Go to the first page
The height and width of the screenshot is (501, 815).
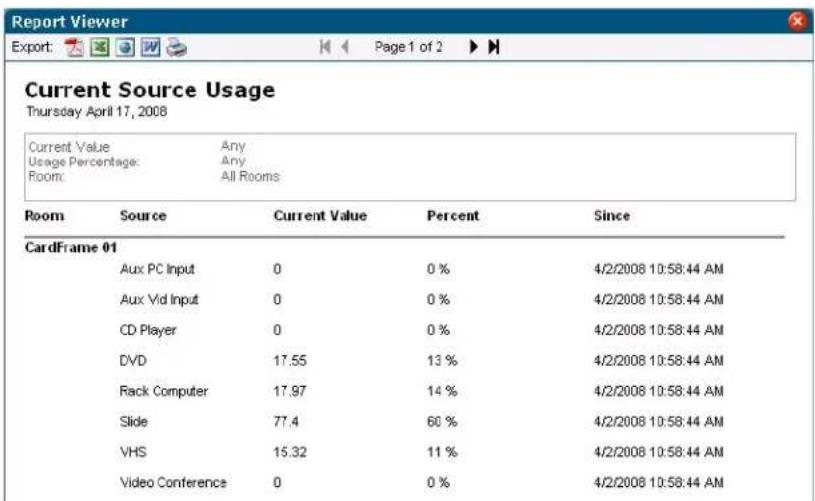[325, 47]
